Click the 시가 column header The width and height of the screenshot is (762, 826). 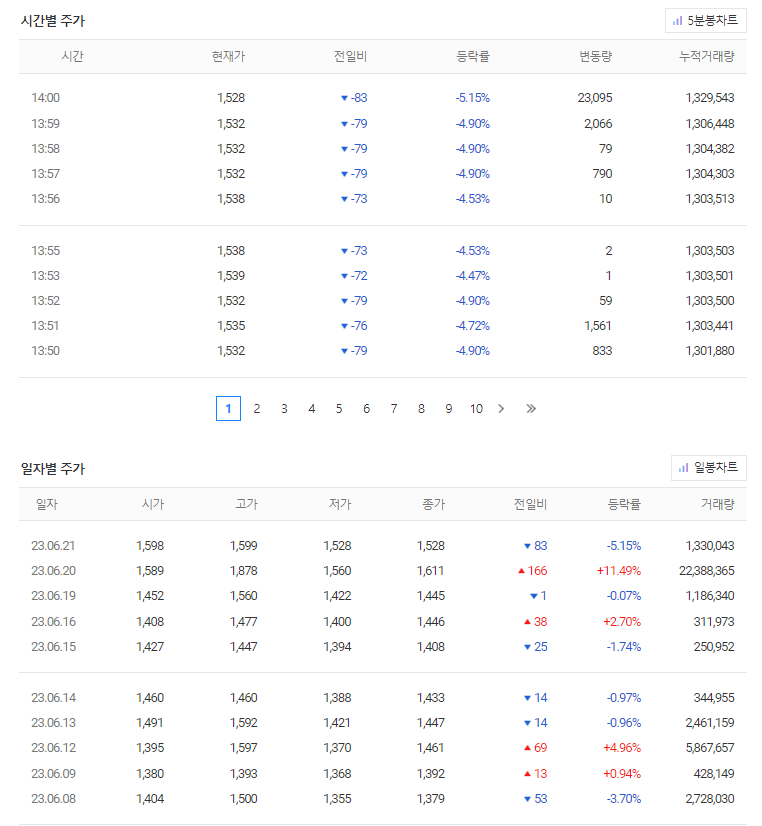(x=153, y=504)
